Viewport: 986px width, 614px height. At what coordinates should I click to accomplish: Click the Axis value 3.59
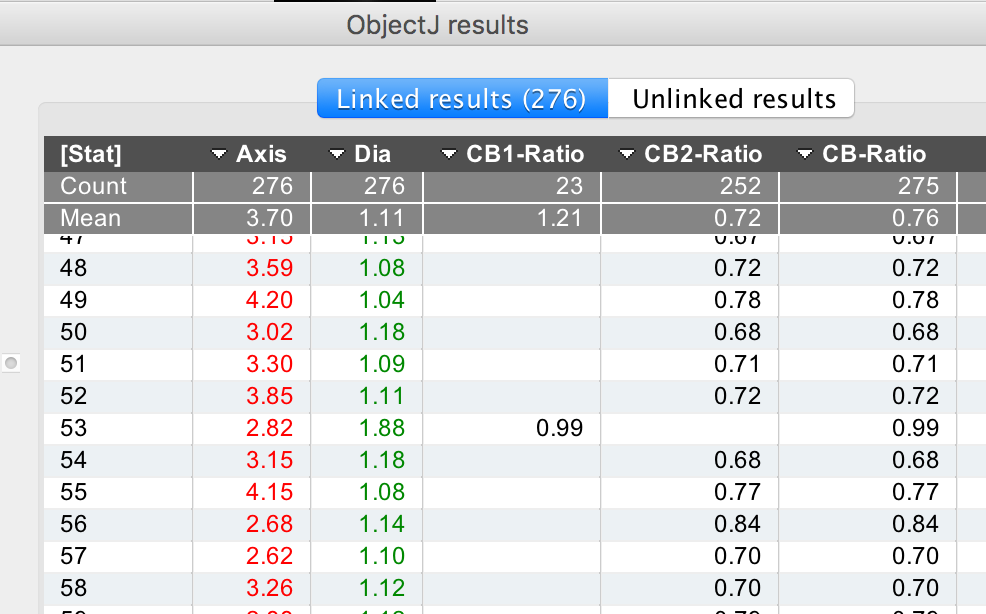269,268
